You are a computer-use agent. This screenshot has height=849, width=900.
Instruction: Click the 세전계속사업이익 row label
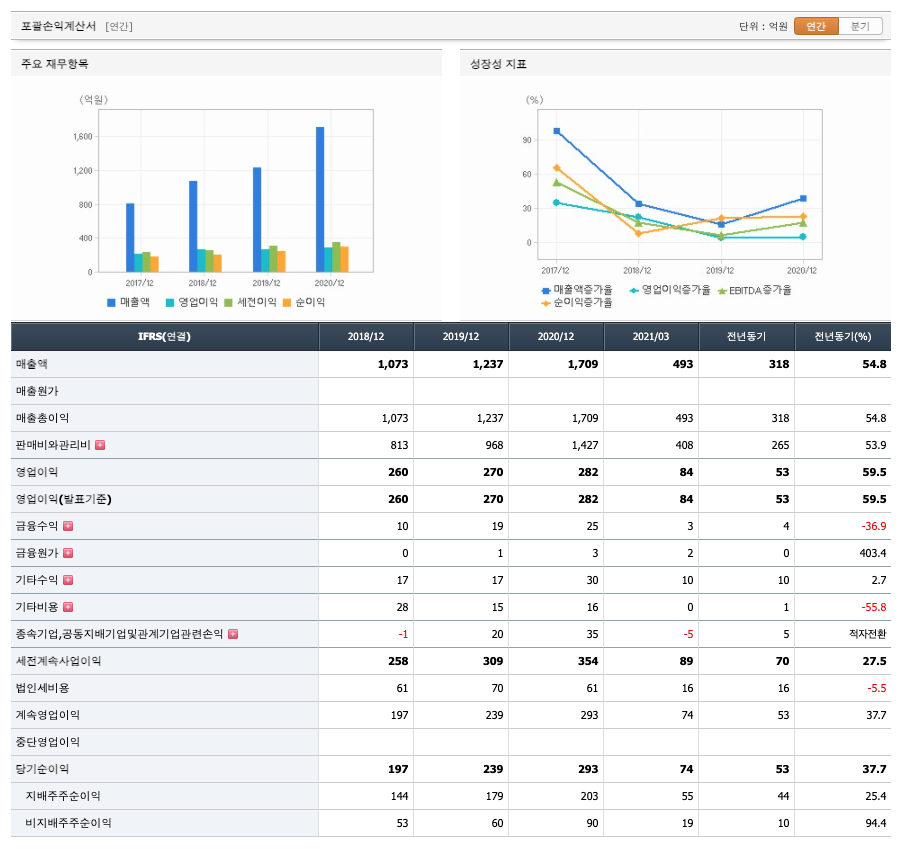point(58,661)
